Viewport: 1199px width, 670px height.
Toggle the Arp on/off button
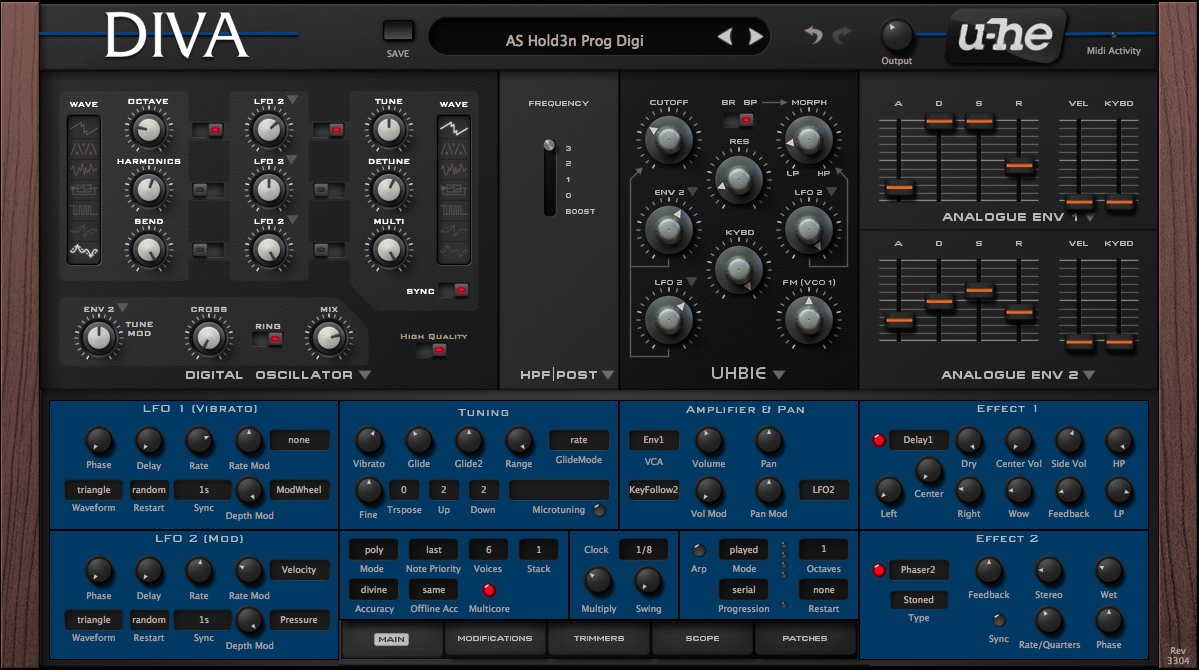tap(699, 550)
